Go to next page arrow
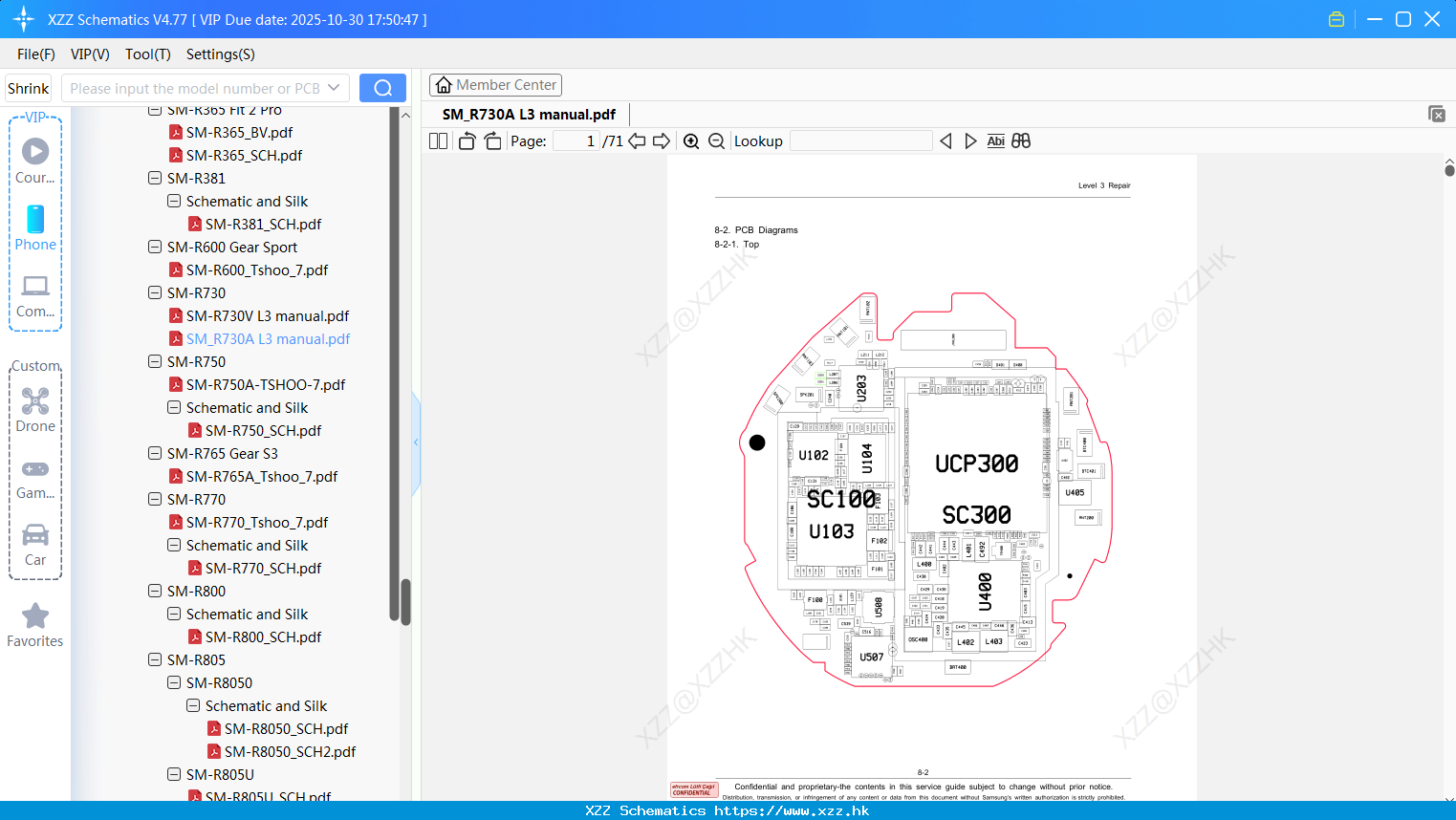 click(662, 141)
